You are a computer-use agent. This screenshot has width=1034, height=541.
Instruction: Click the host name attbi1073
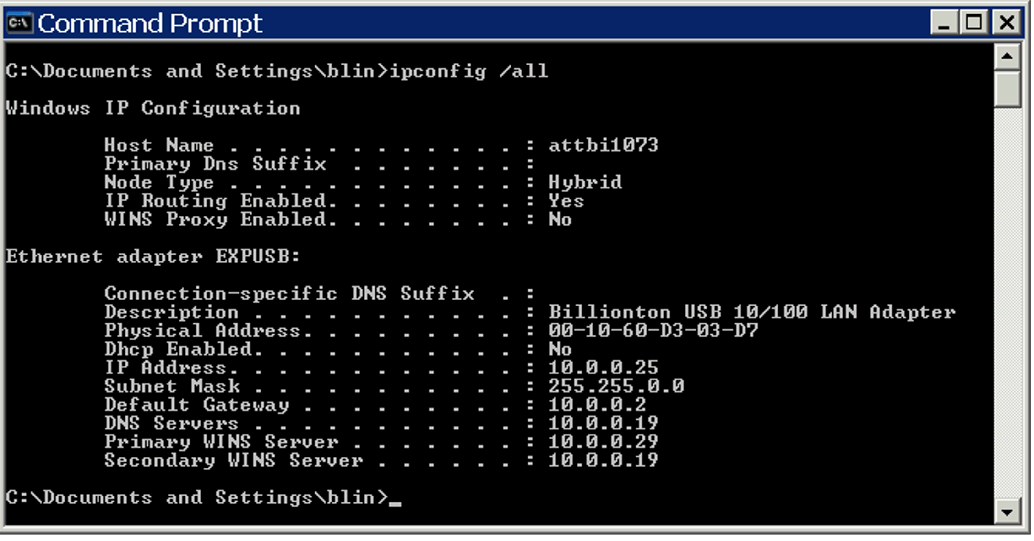pos(603,145)
